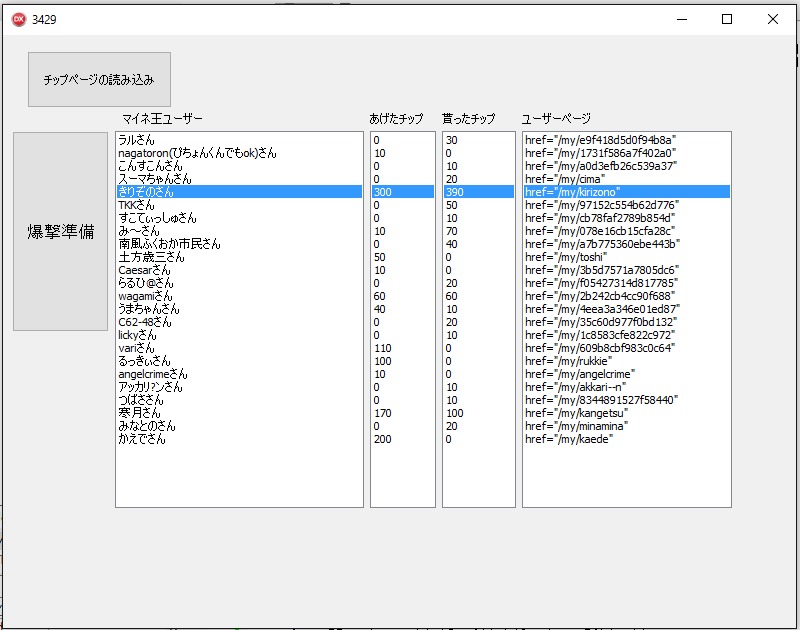This screenshot has width=800, height=630.
Task: Select wagamiさん list entry
Action: click(x=145, y=296)
